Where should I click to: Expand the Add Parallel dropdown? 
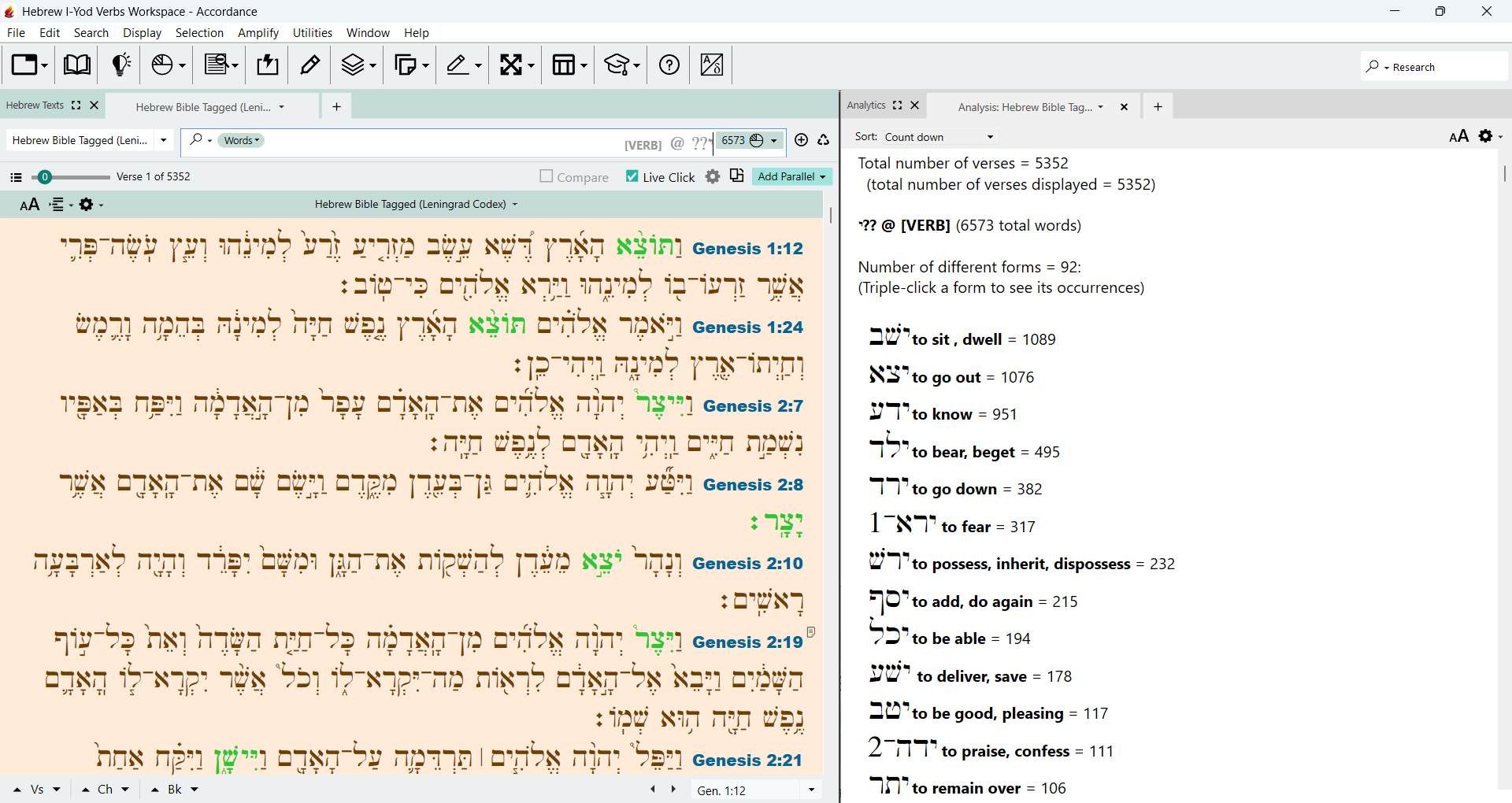791,176
